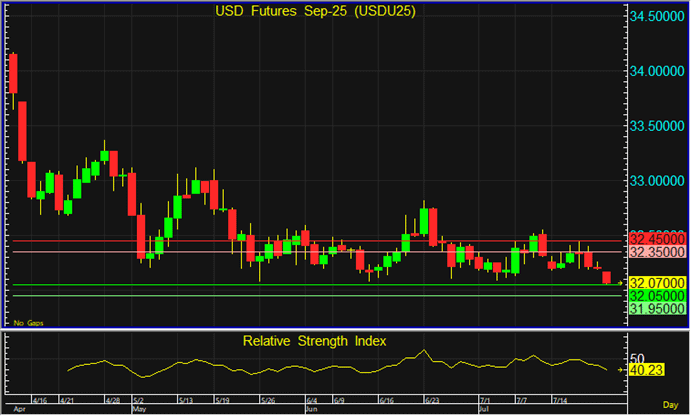Click the May month label on the time axis

click(x=139, y=409)
